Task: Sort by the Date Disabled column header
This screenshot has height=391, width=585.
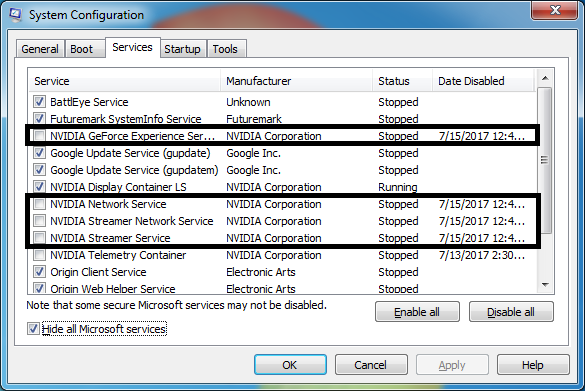Action: click(x=484, y=81)
